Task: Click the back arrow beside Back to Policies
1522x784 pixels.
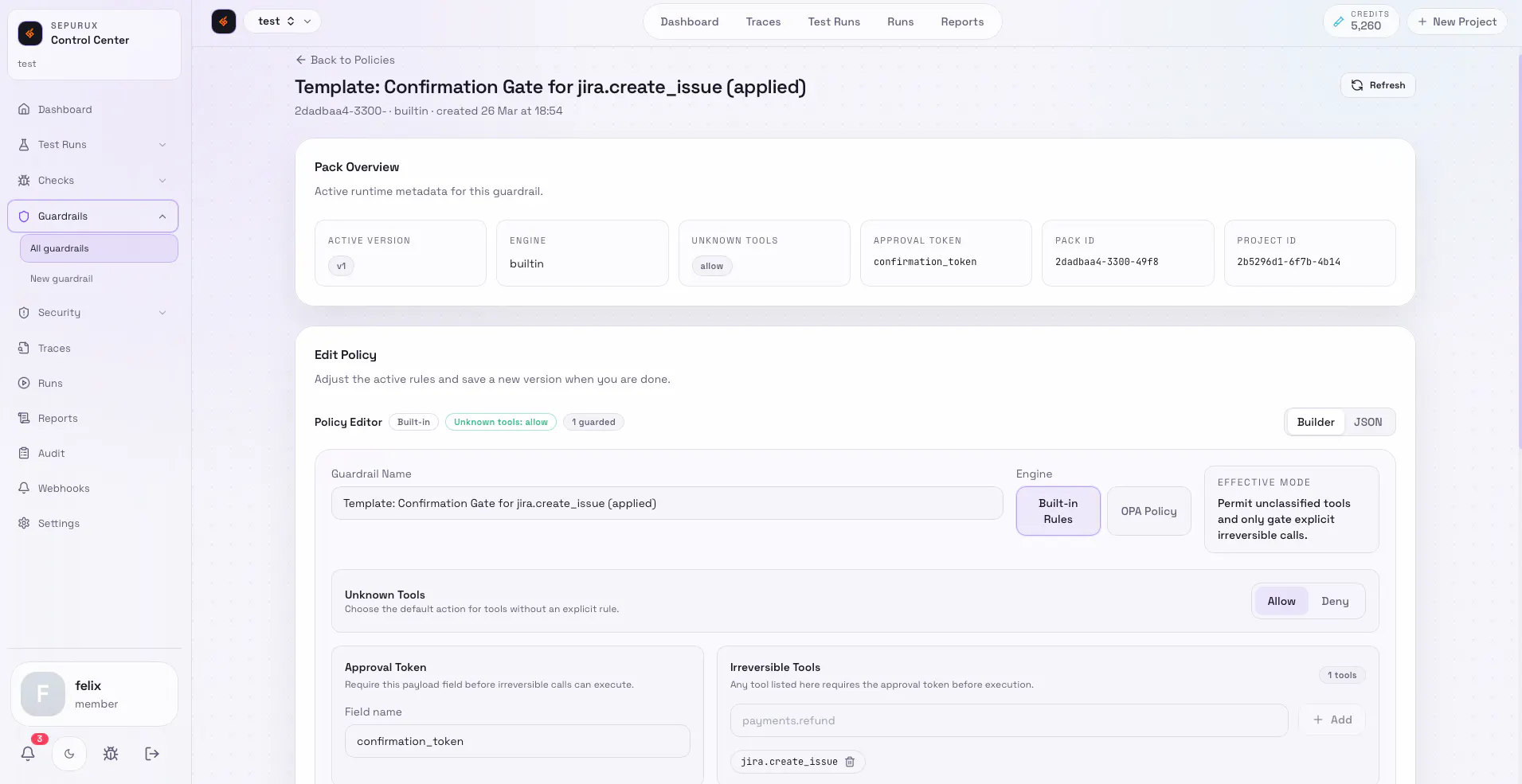Action: pos(300,60)
